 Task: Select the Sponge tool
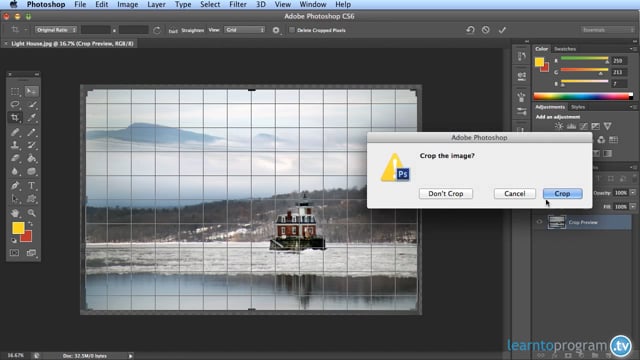[x=31, y=172]
